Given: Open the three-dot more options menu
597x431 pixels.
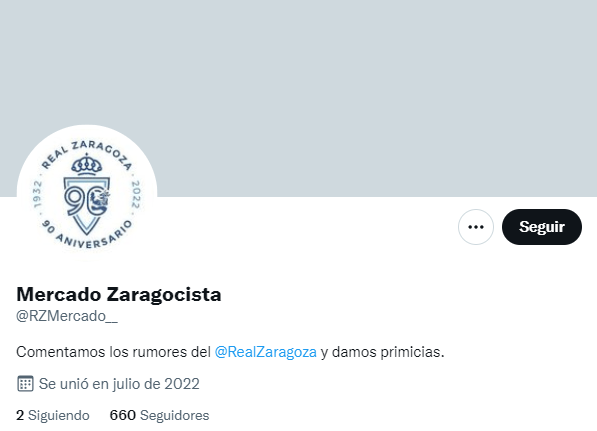Looking at the screenshot, I should [476, 227].
